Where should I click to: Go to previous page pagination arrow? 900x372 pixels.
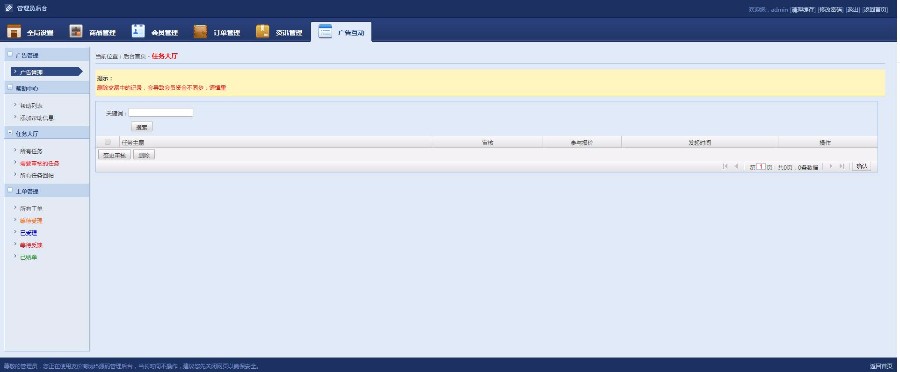coord(736,166)
